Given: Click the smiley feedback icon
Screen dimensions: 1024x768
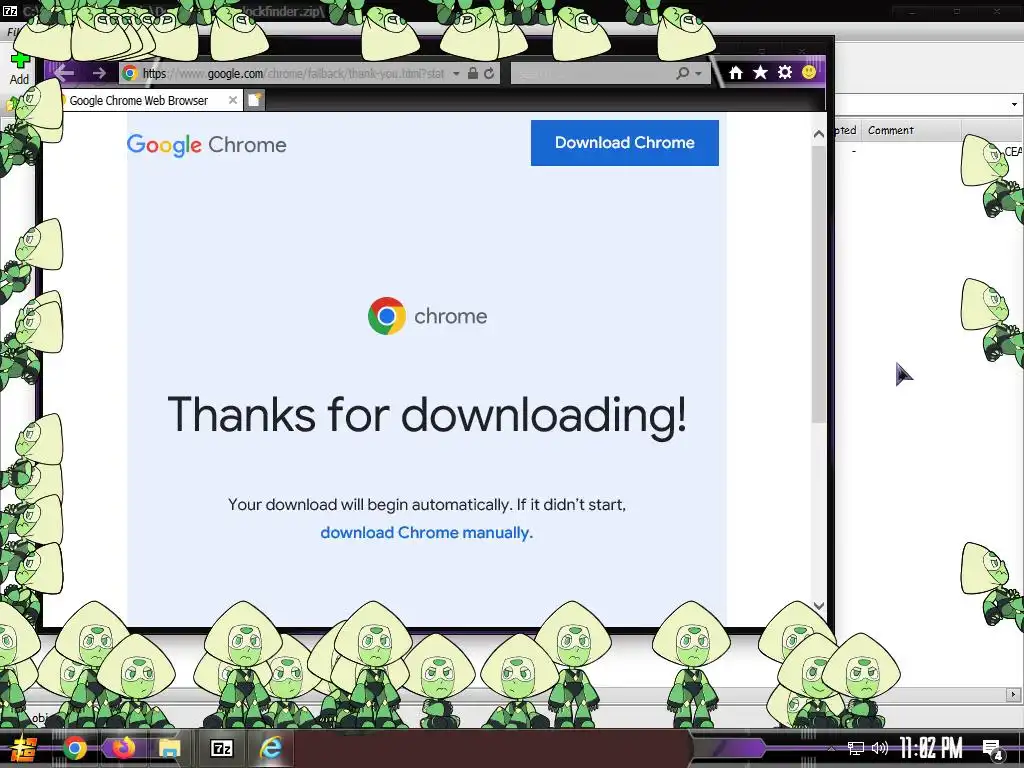Looking at the screenshot, I should tap(808, 72).
